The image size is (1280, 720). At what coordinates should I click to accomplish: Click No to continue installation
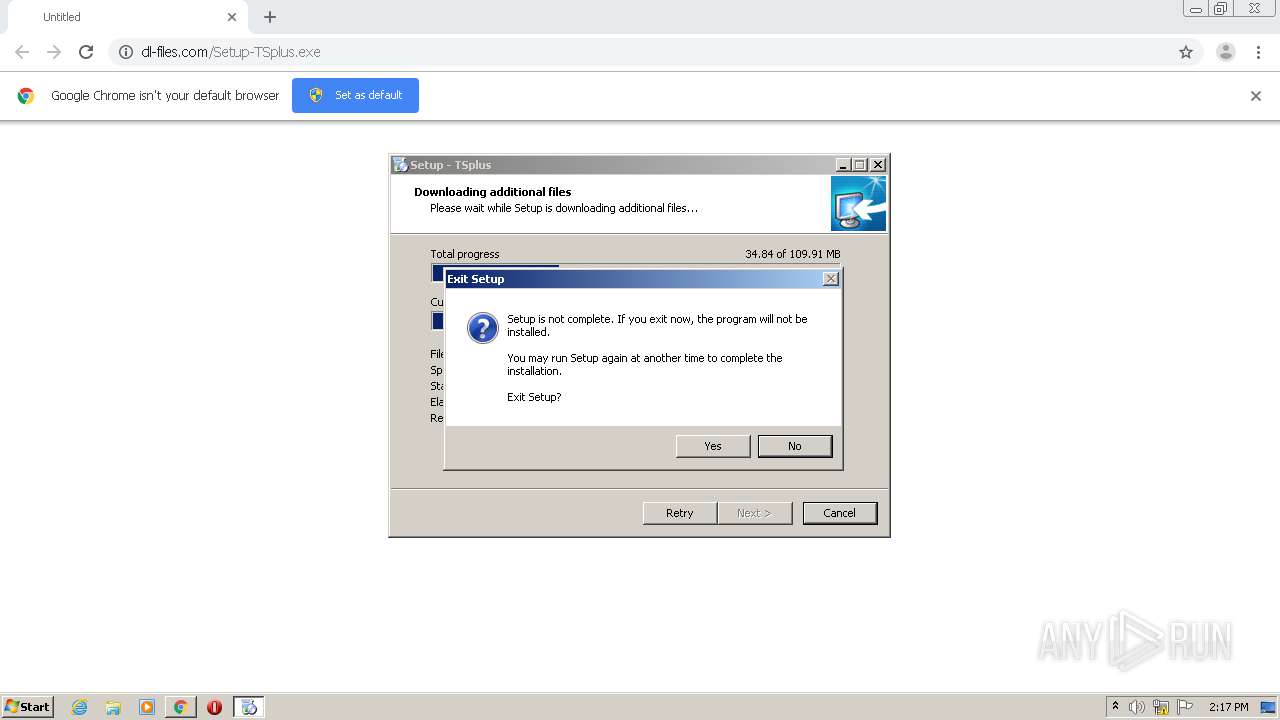[795, 446]
